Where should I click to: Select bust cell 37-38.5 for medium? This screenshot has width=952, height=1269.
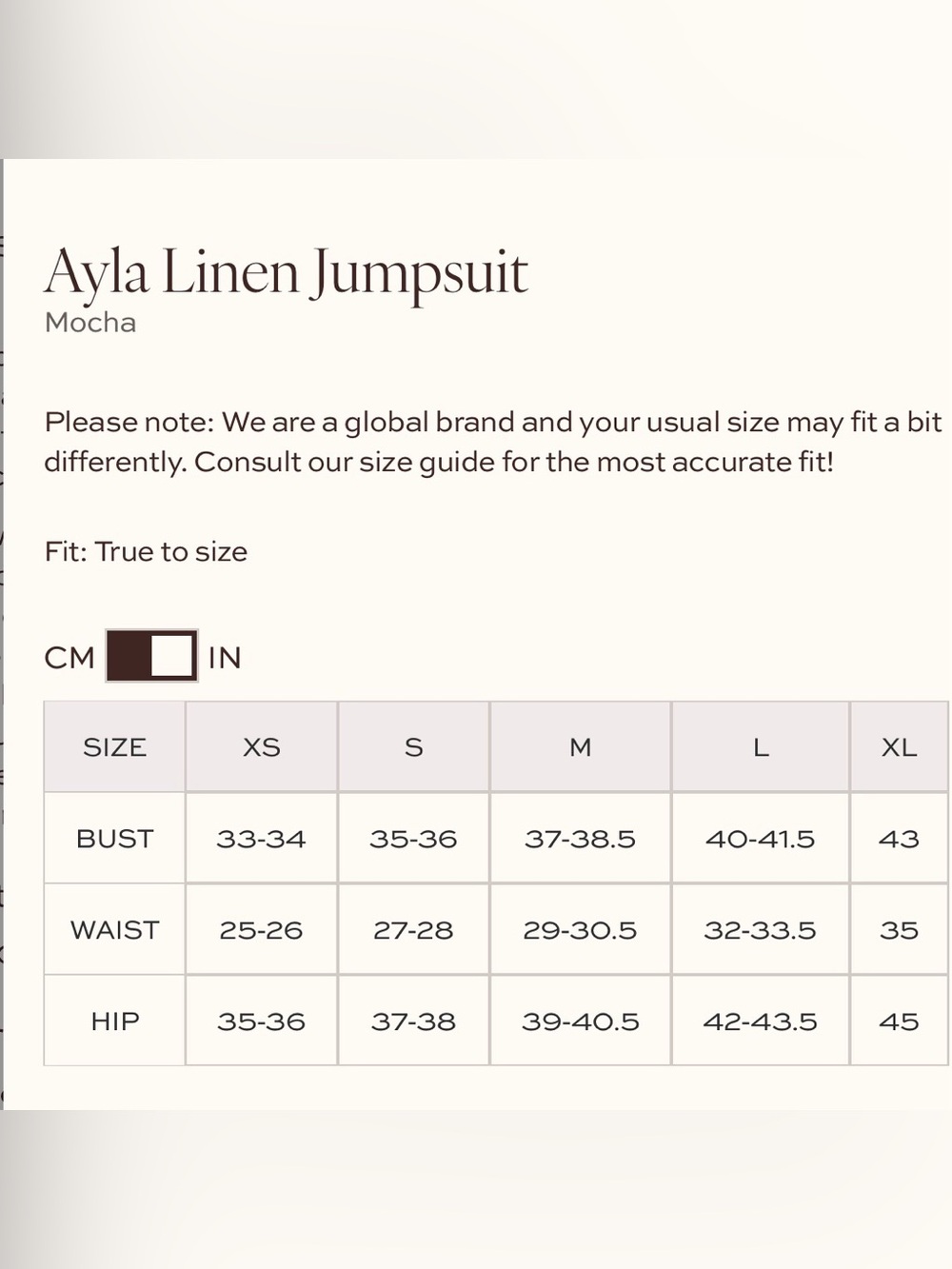click(x=581, y=839)
